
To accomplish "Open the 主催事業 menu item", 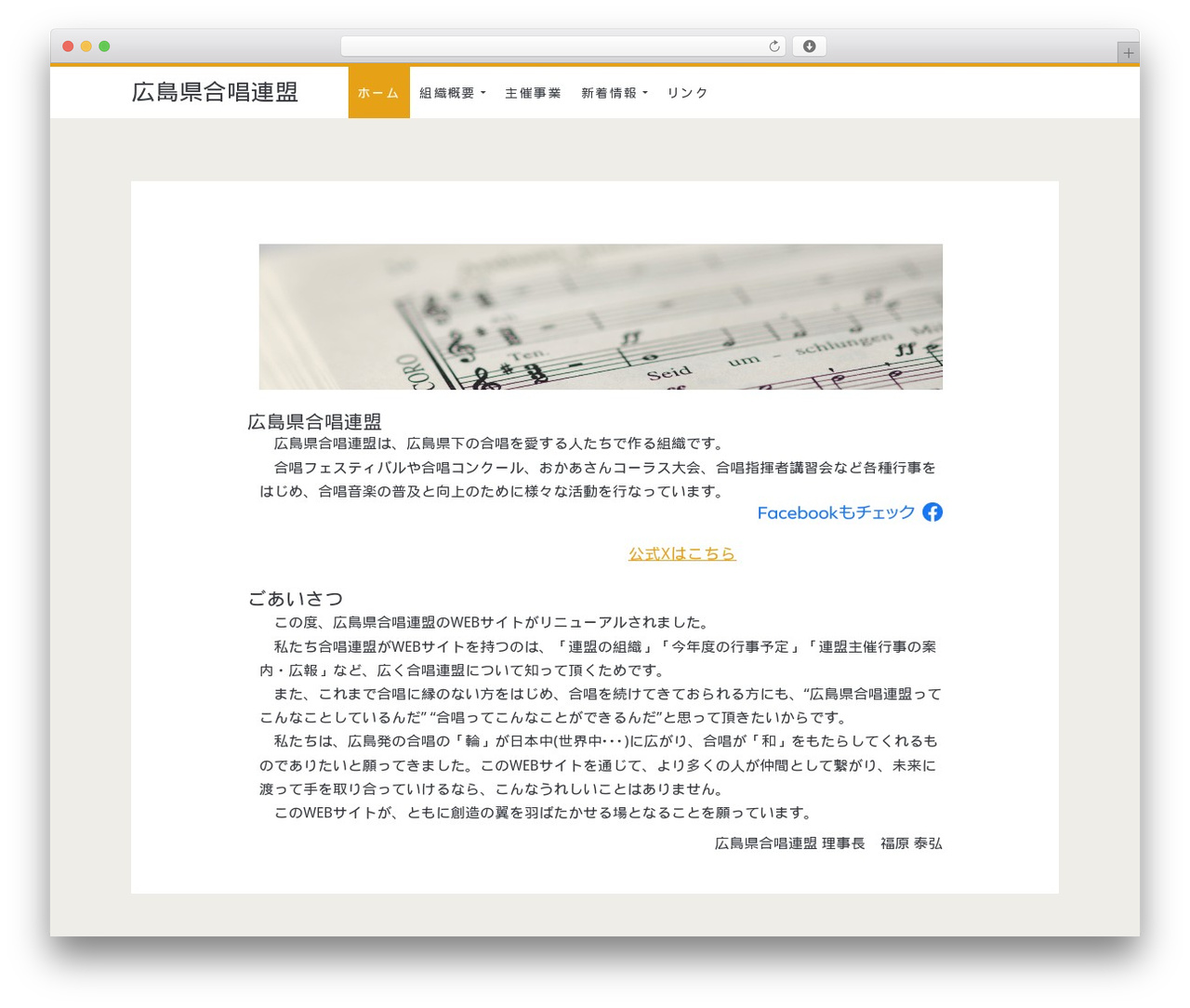I will (x=534, y=93).
